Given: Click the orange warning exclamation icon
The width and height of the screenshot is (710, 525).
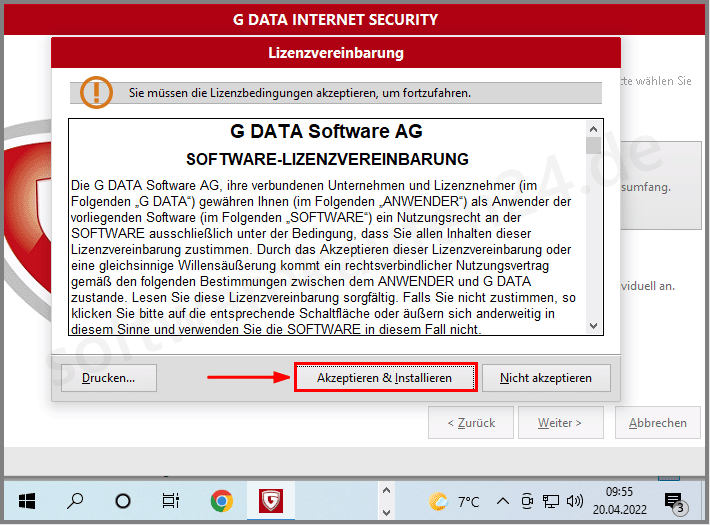Looking at the screenshot, I should pyautogui.click(x=97, y=92).
